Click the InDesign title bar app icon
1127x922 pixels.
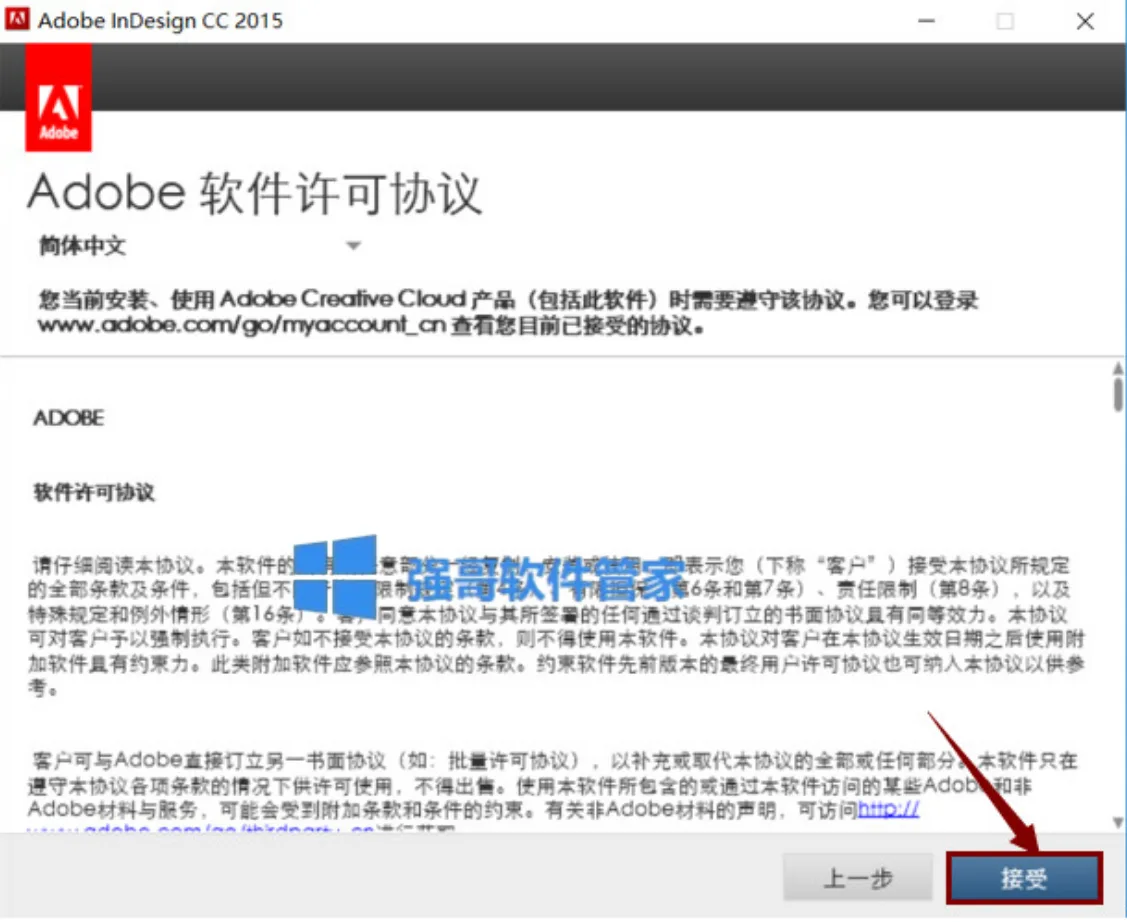coord(17,19)
